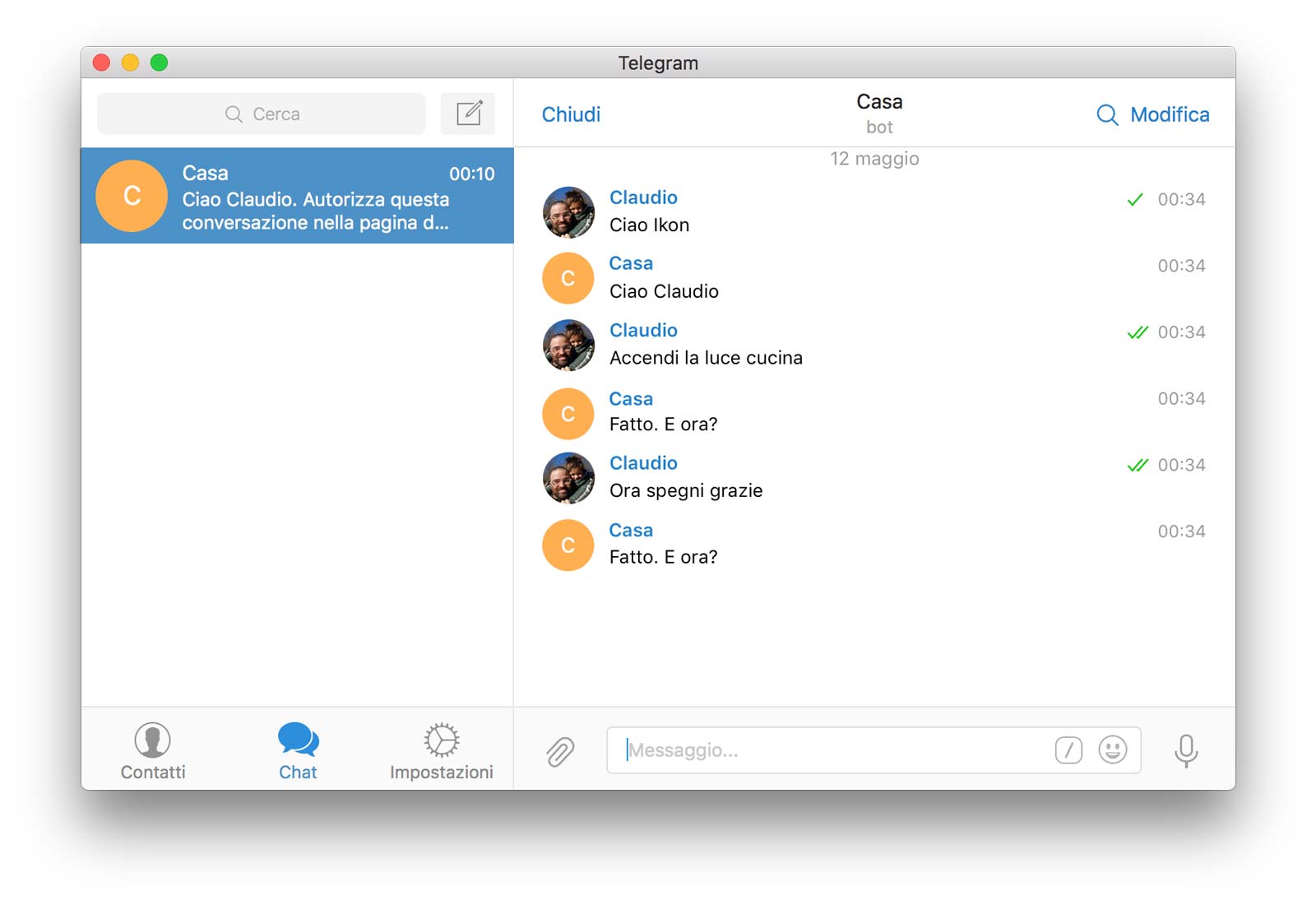The width and height of the screenshot is (1316, 905).
Task: Click the paperclip attachment icon
Action: click(560, 751)
